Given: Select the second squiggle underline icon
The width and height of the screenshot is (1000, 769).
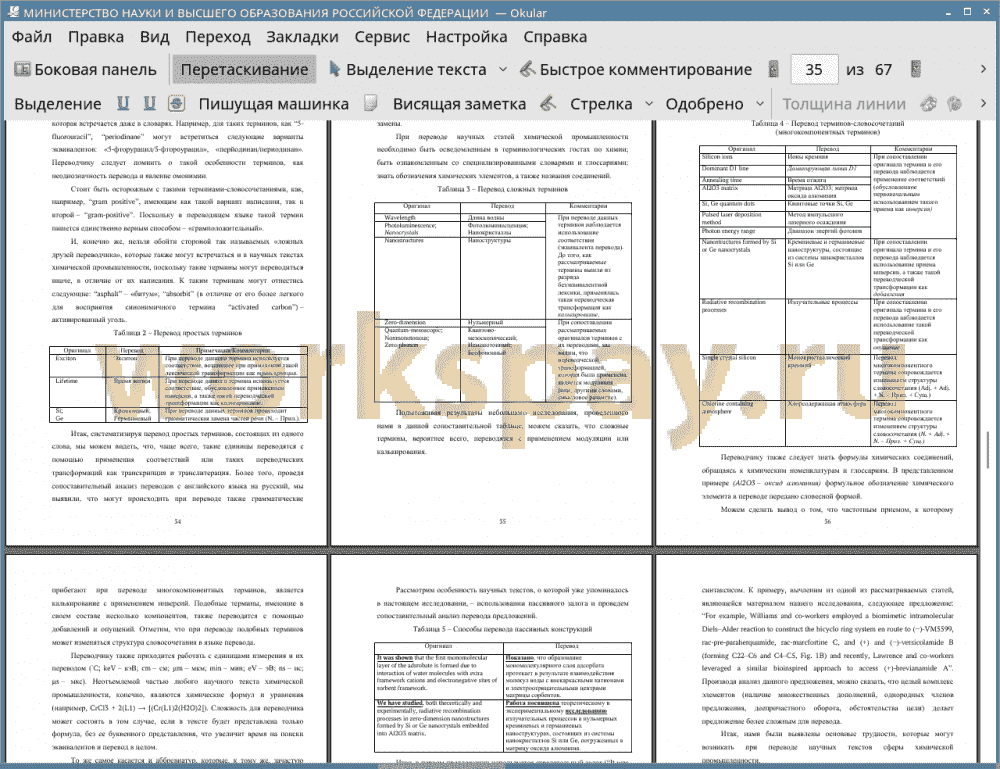Looking at the screenshot, I should pos(149,104).
